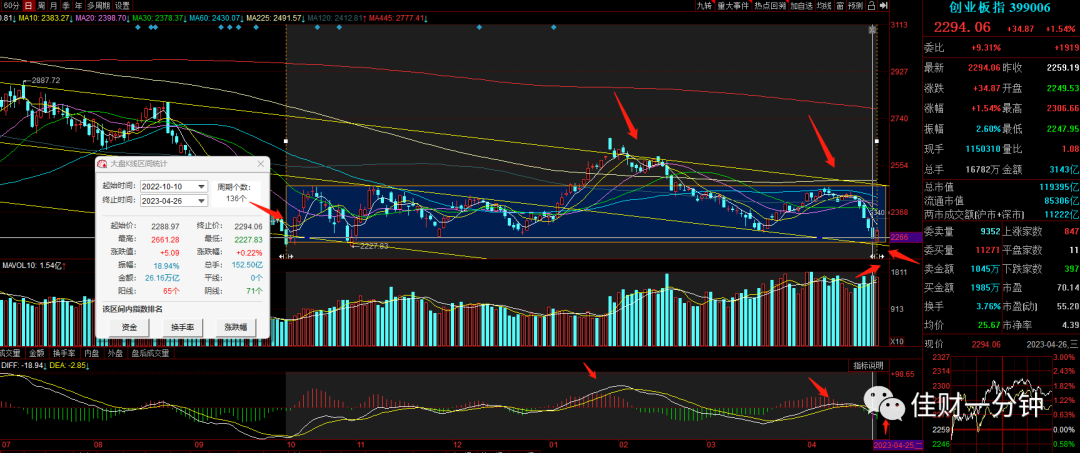Click the MA225 moving average label
This screenshot has height=453, width=1080.
click(274, 18)
